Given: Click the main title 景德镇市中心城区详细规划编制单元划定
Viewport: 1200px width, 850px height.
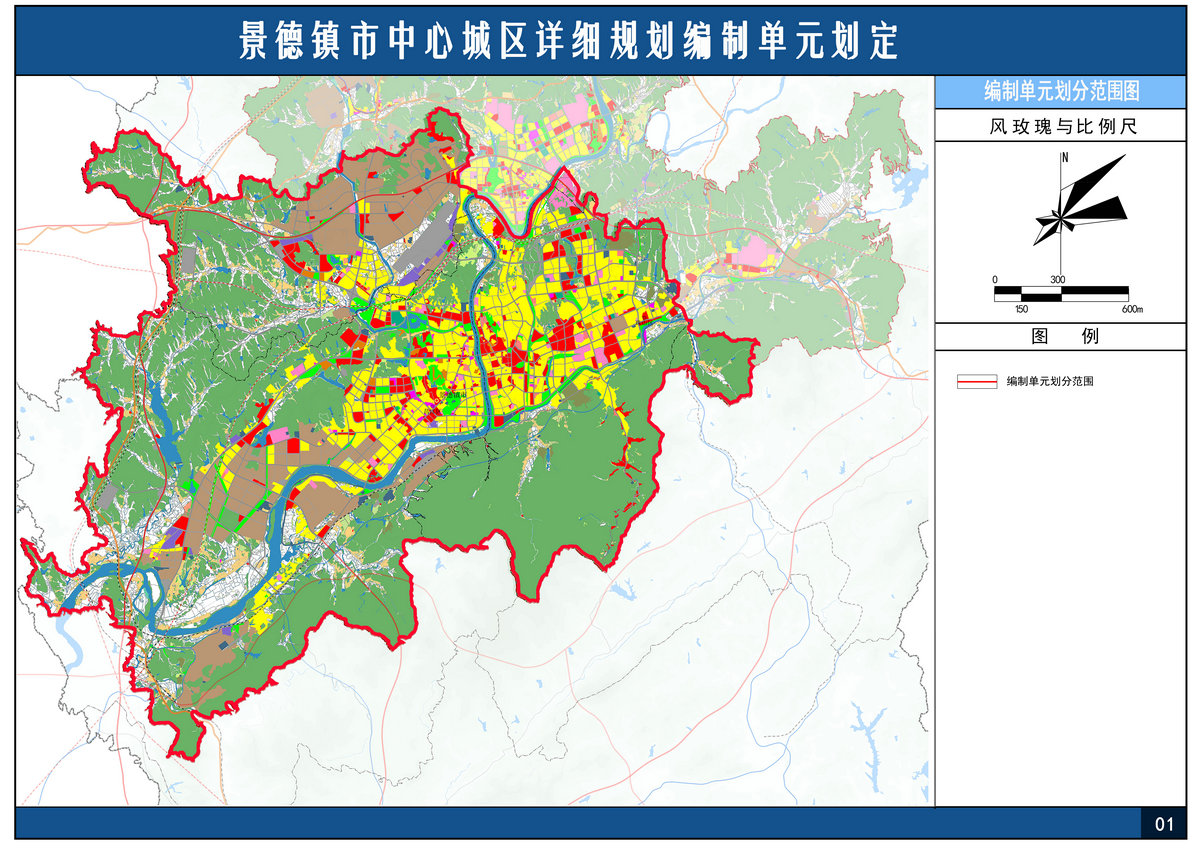Looking at the screenshot, I should [570, 42].
